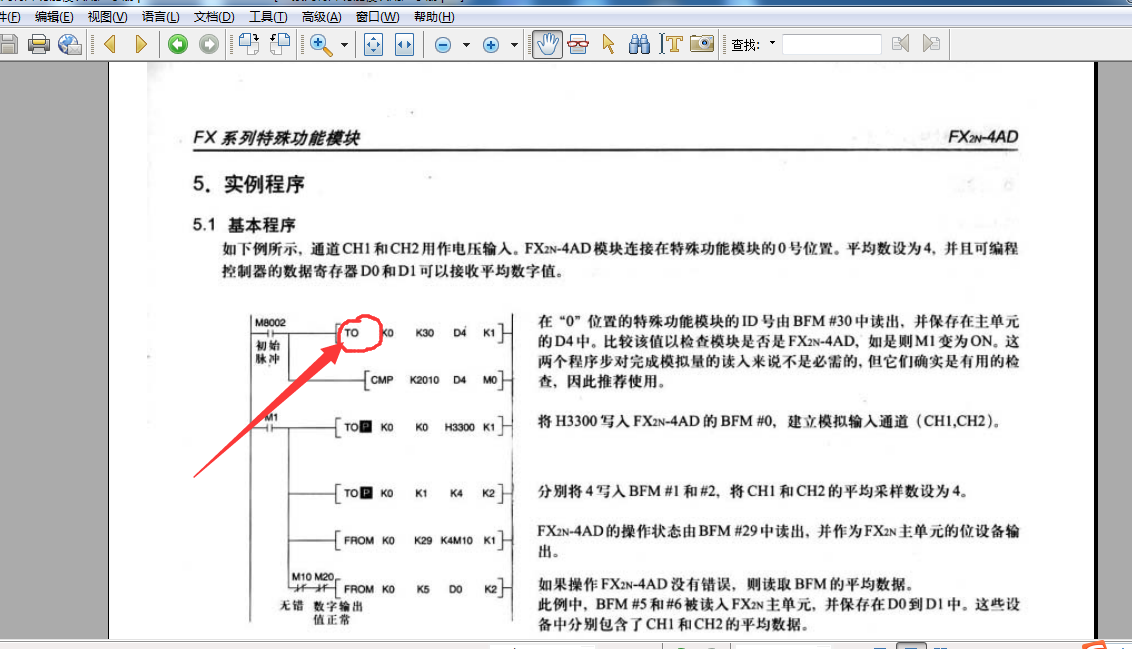Screen dimensions: 1132x649
Task: Select the hand pan tool
Action: pyautogui.click(x=547, y=44)
